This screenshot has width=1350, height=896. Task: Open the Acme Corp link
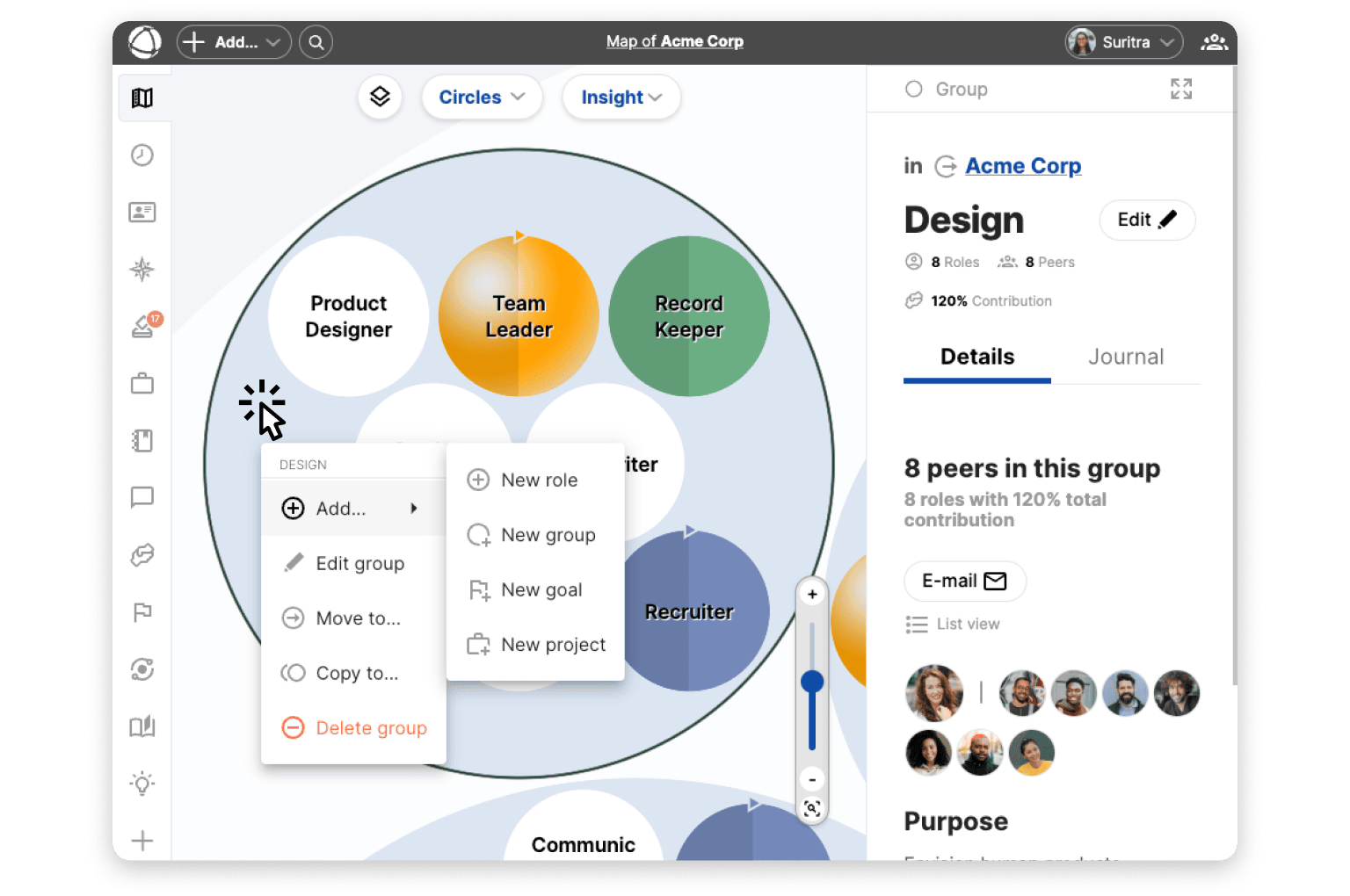coord(1023,166)
